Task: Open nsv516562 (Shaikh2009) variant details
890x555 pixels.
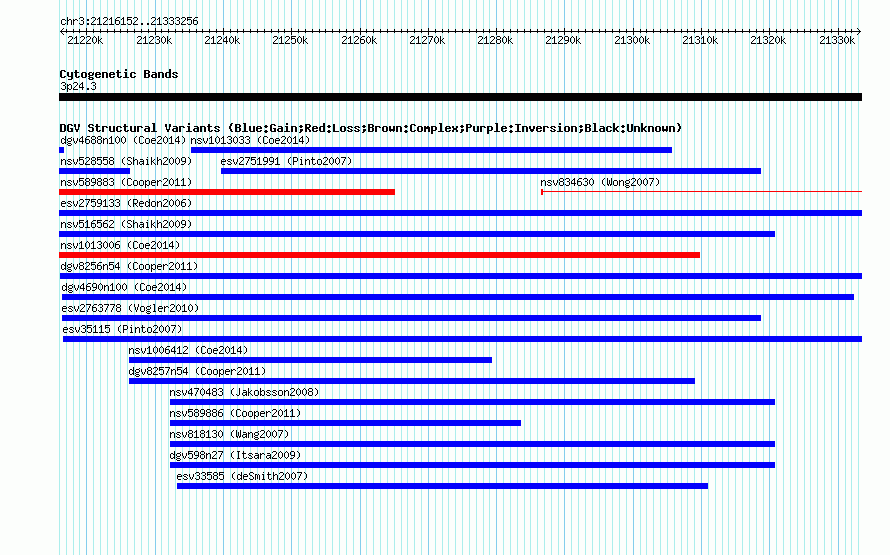Action: (126, 224)
